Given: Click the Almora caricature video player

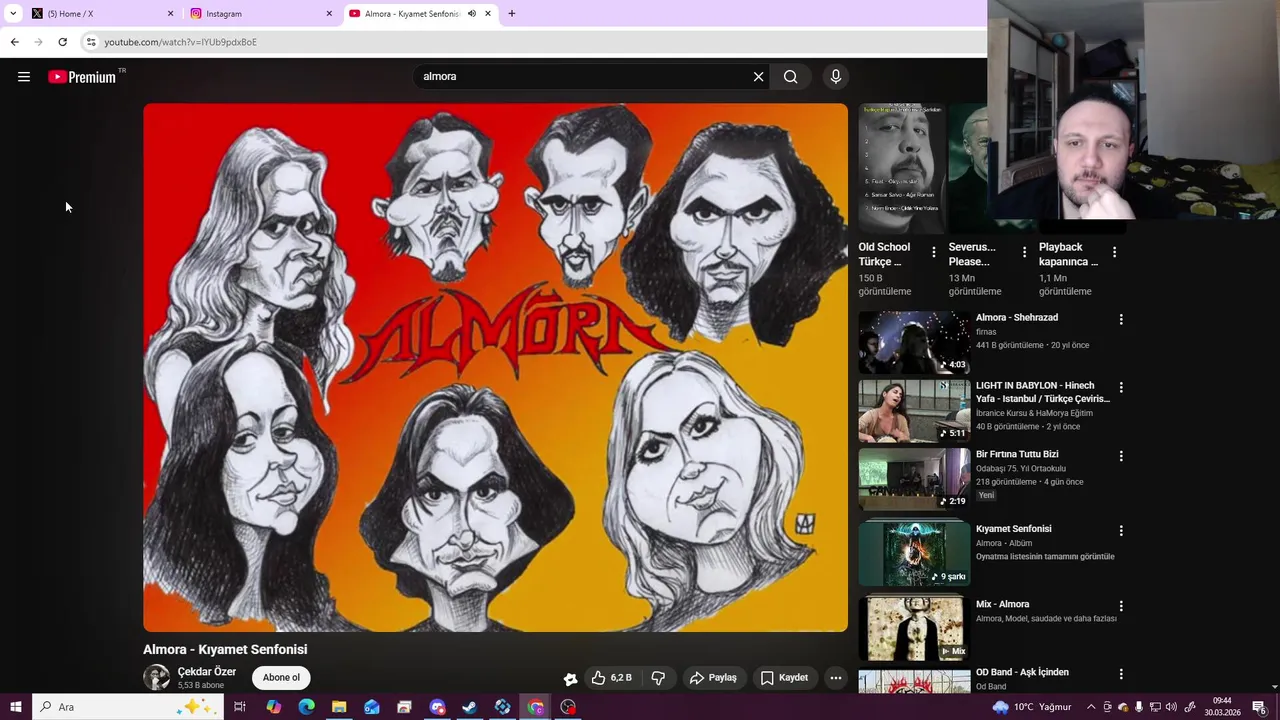Looking at the screenshot, I should pos(495,367).
